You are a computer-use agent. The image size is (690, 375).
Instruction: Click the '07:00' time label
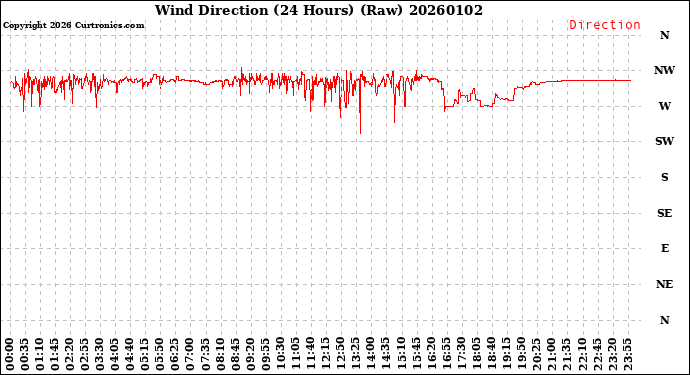pos(190,355)
